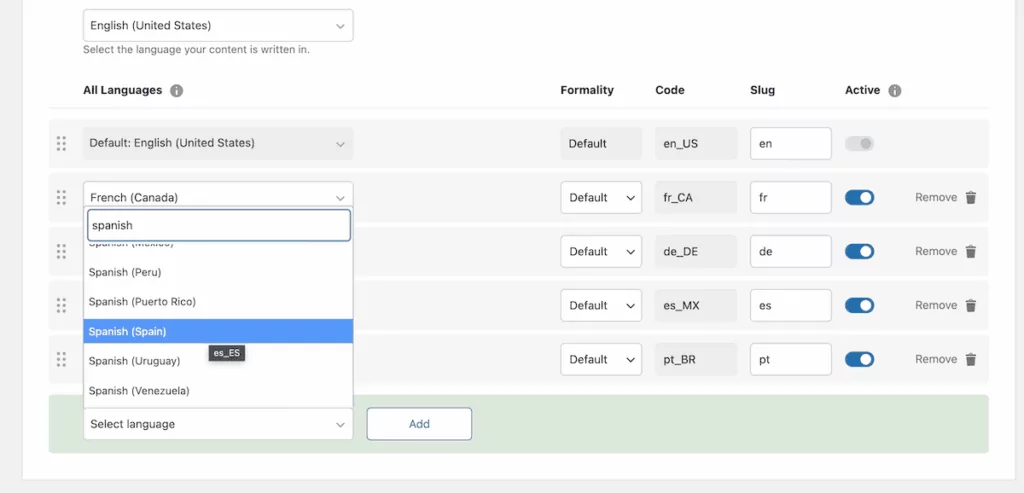The height and width of the screenshot is (493, 1024).
Task: Click the 'pt' slug field
Action: pos(791,359)
